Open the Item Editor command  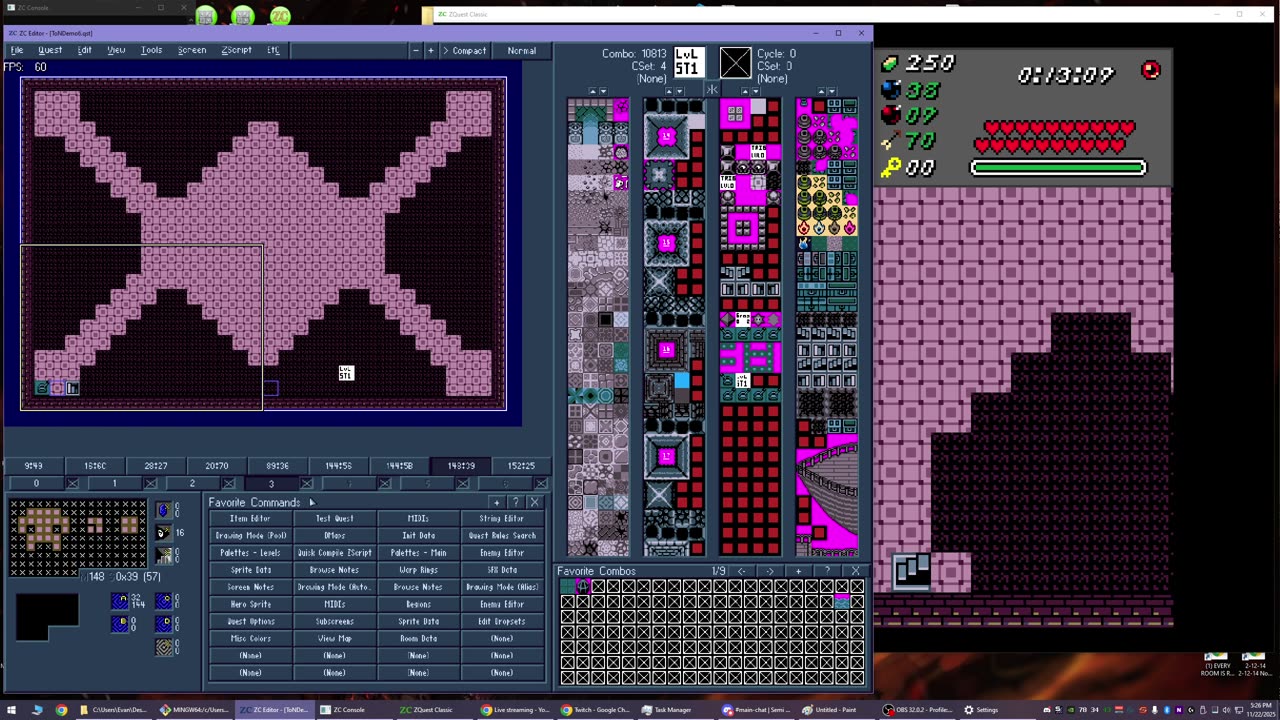pos(250,519)
